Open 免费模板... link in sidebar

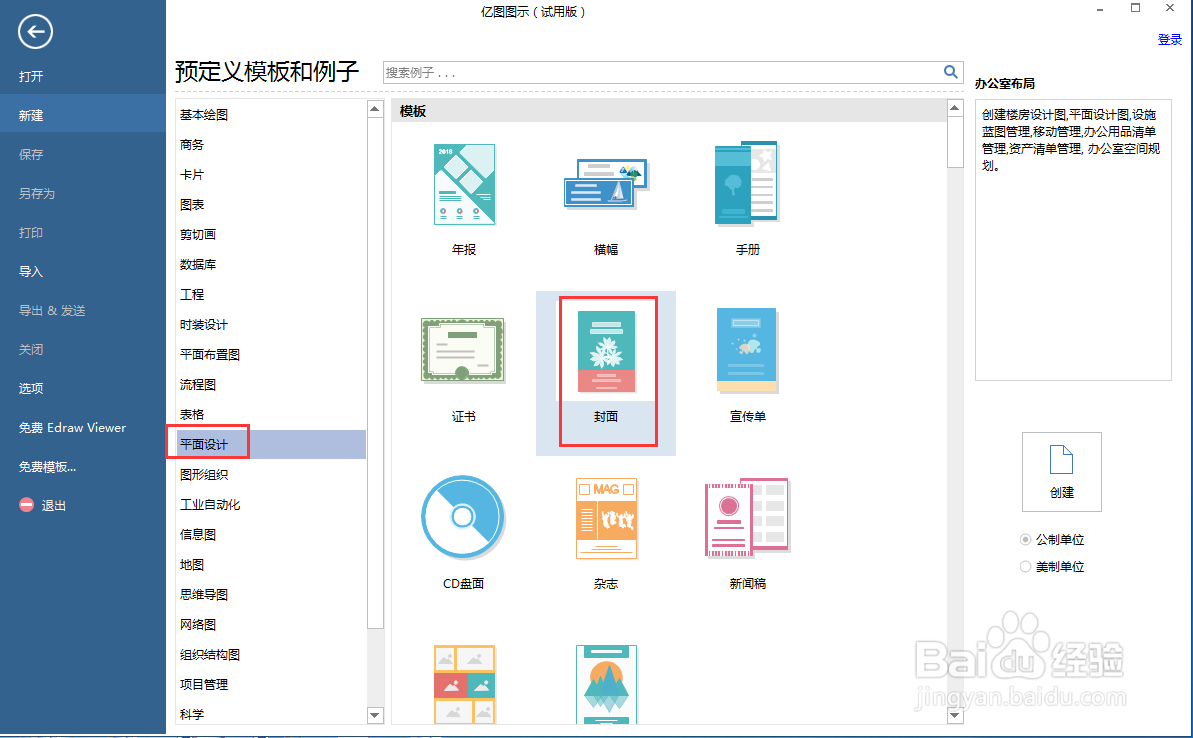point(48,466)
